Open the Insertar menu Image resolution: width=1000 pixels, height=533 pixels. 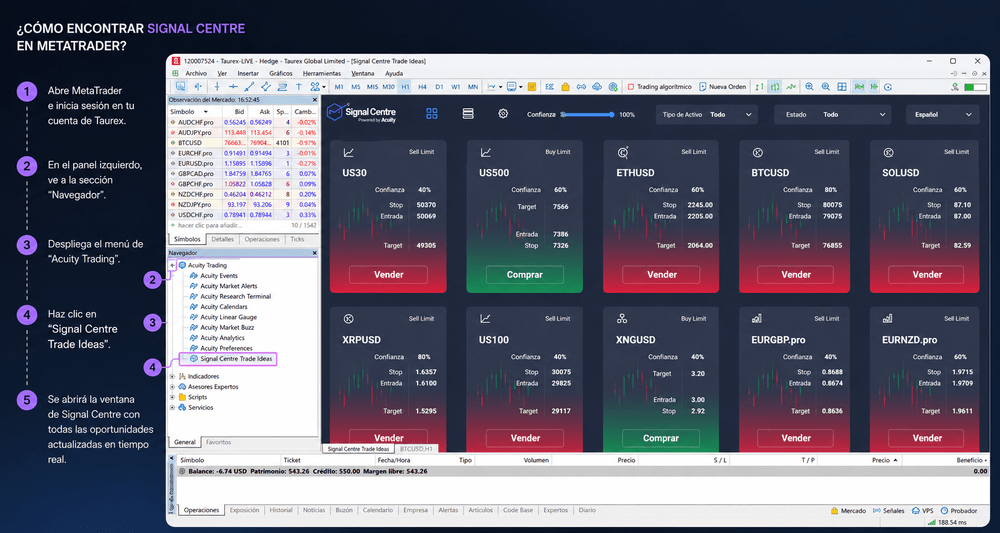click(248, 73)
